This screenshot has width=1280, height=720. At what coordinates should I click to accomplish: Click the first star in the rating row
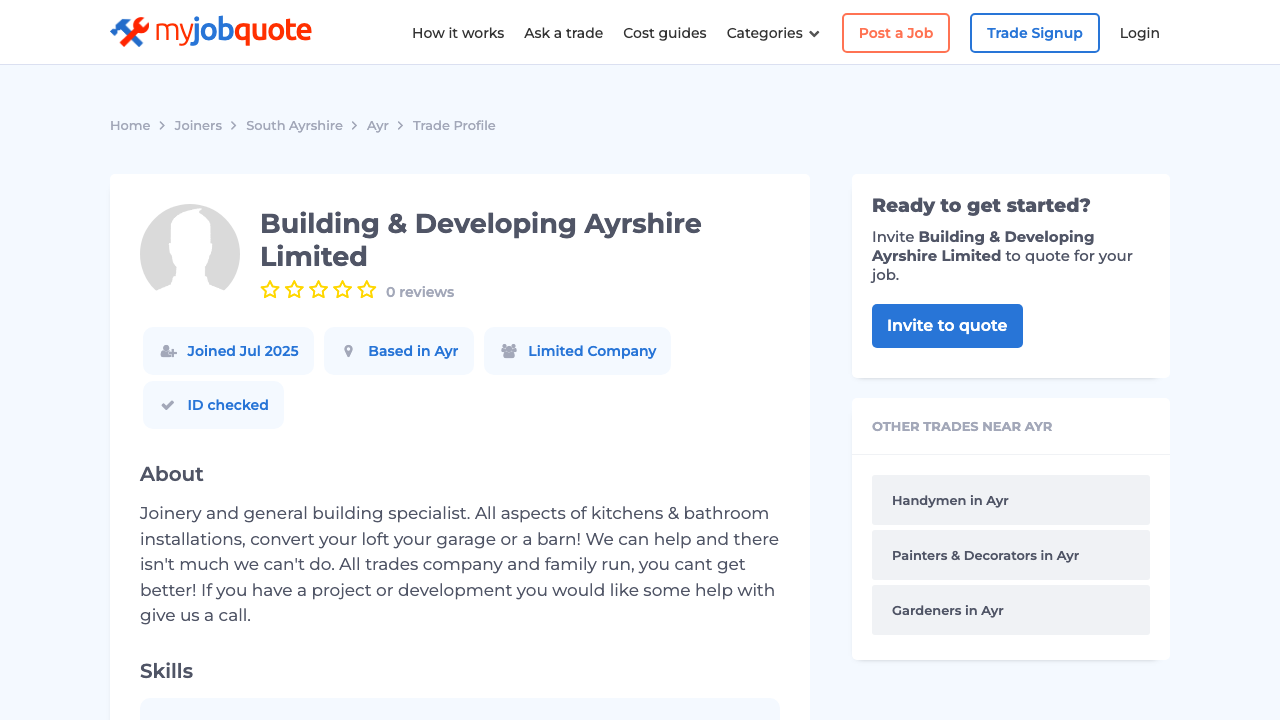click(270, 289)
